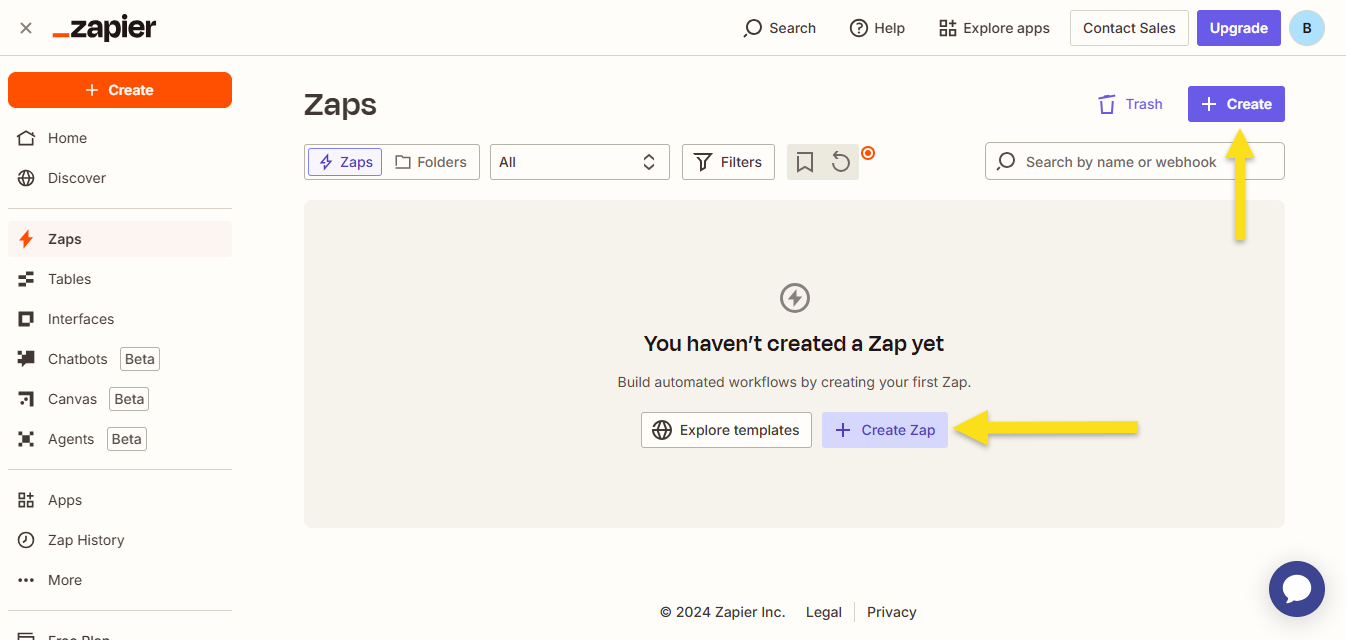The width and height of the screenshot is (1346, 640).
Task: Expand More in the sidebar
Action: [x=120, y=580]
